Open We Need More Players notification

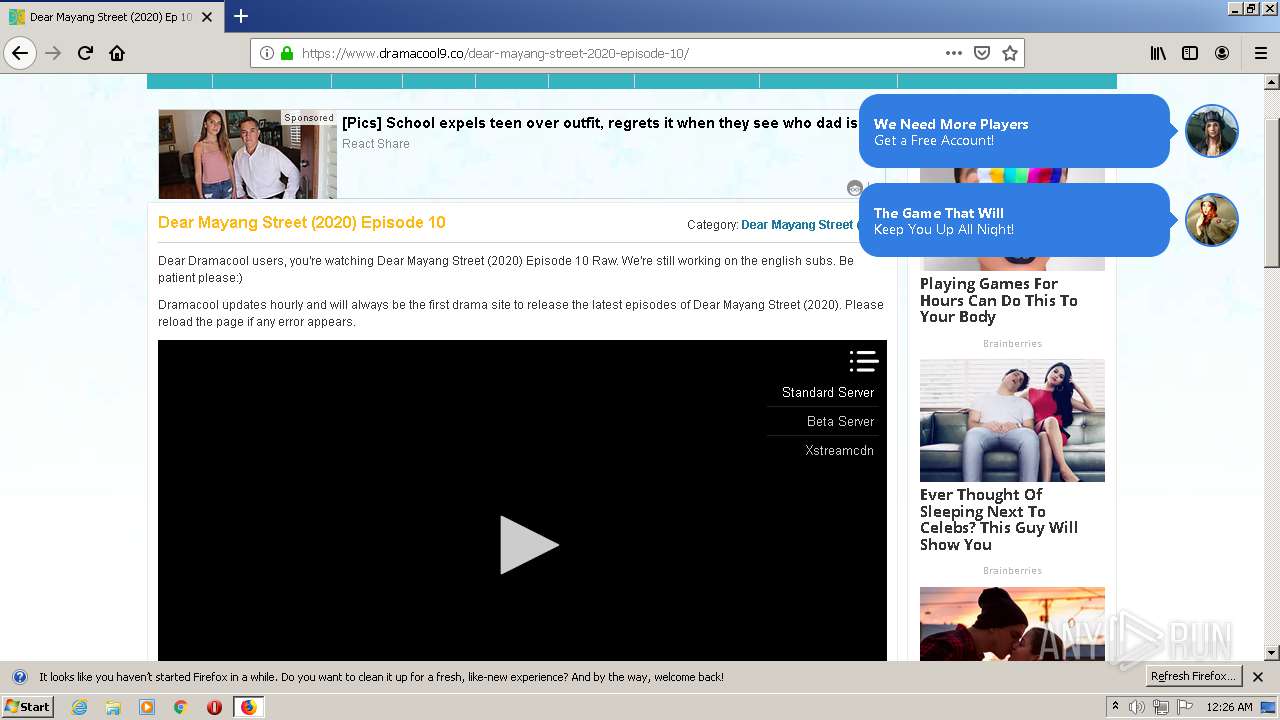[1014, 131]
